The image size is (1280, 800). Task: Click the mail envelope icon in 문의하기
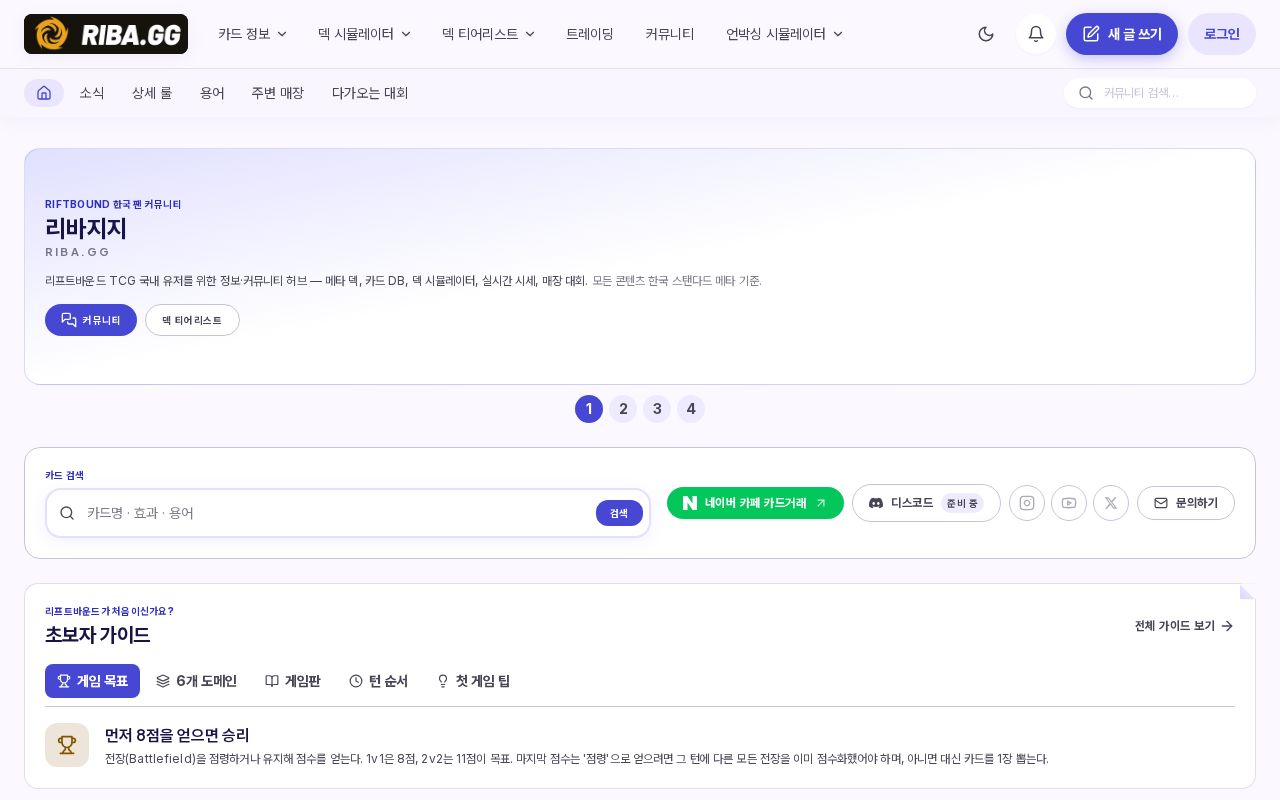[x=1161, y=503]
